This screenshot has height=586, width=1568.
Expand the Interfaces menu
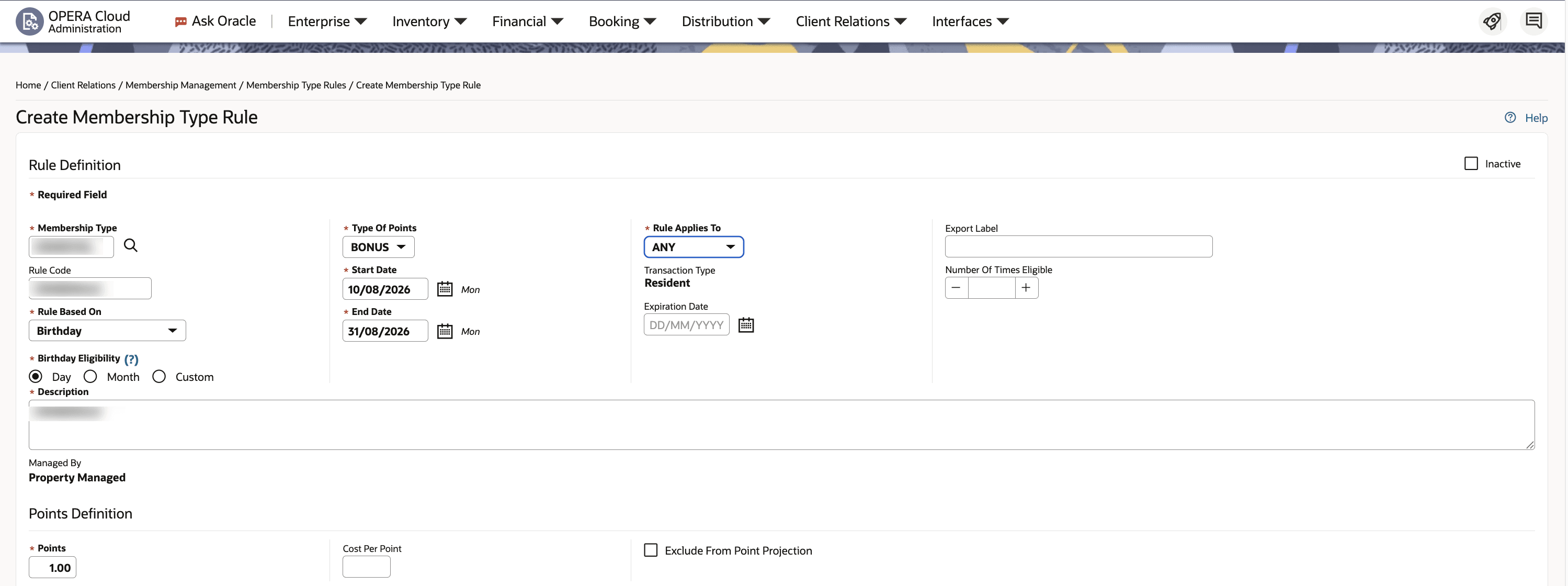click(x=970, y=21)
